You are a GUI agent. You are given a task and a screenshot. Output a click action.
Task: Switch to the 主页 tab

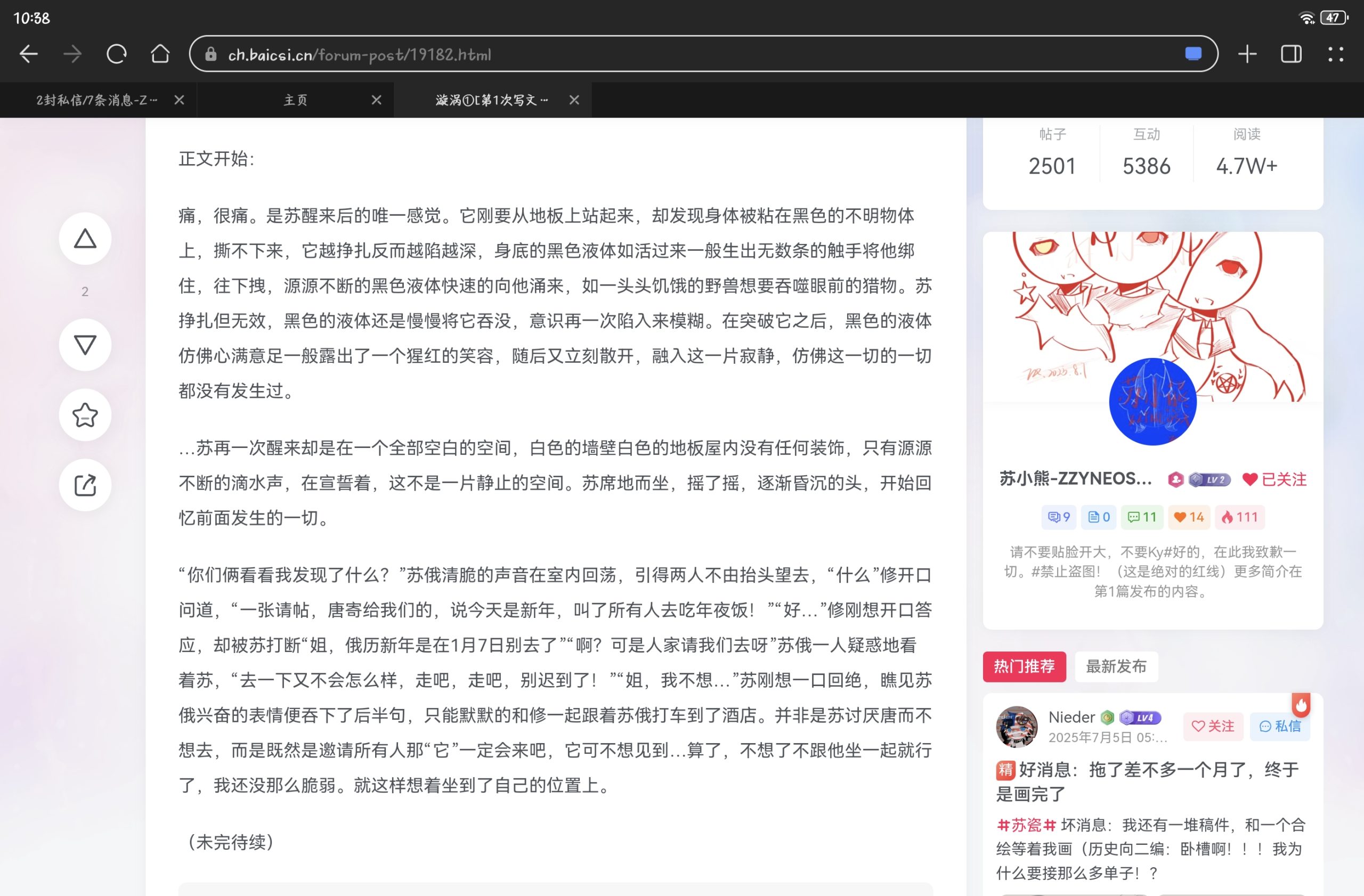pos(296,100)
